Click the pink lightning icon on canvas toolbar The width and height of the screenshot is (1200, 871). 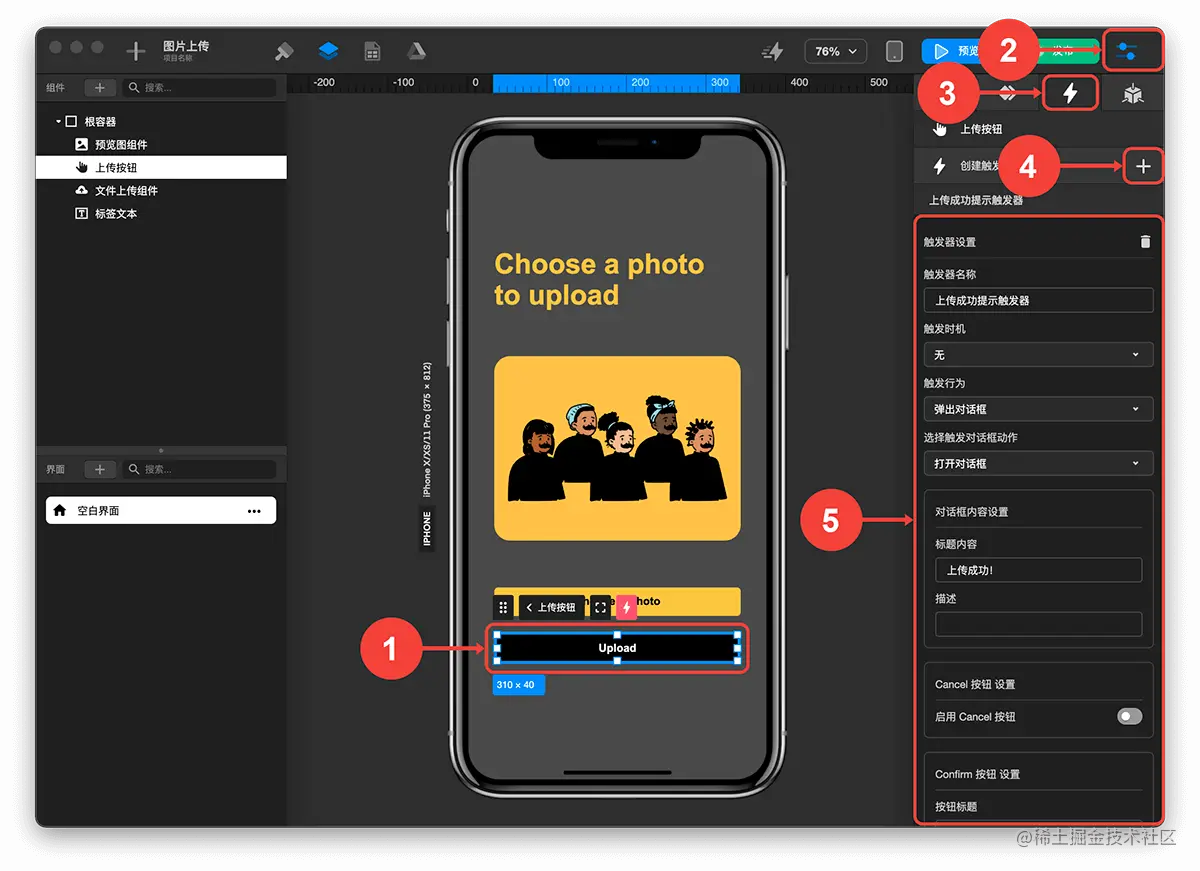coord(626,607)
